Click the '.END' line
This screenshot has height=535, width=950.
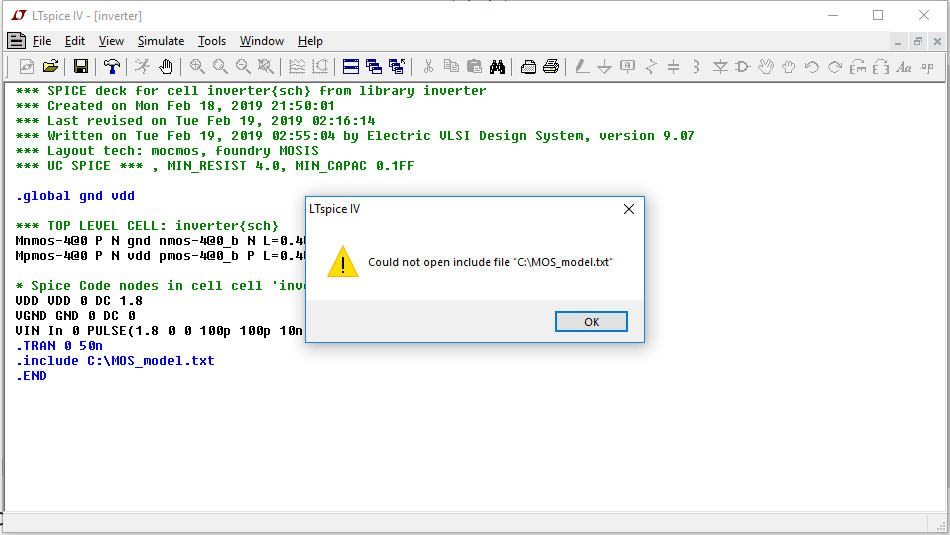tap(31, 376)
